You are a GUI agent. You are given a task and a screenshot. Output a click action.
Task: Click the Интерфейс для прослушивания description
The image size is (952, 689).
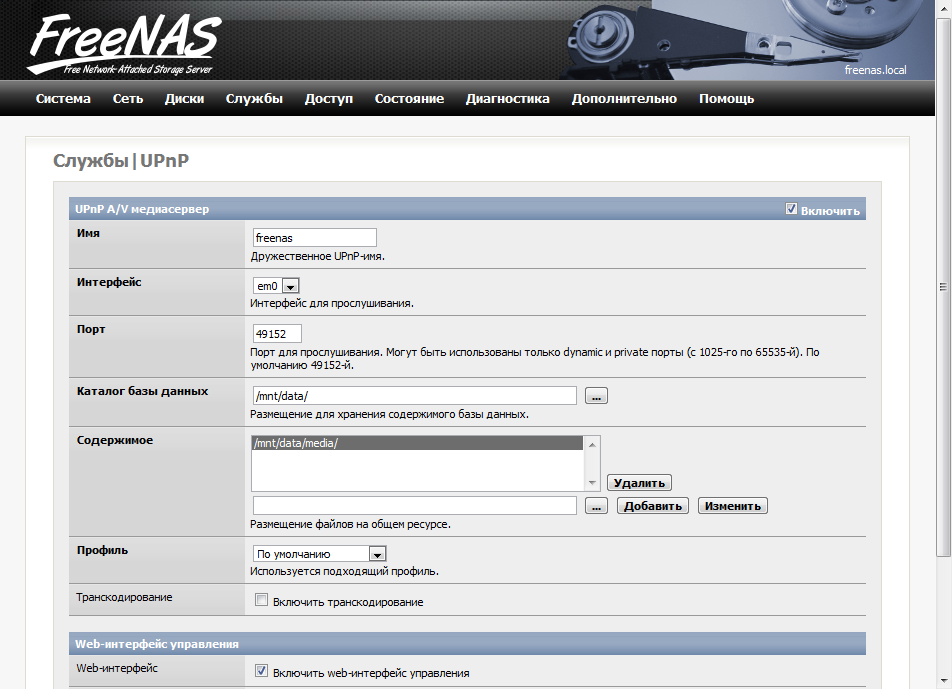point(332,303)
